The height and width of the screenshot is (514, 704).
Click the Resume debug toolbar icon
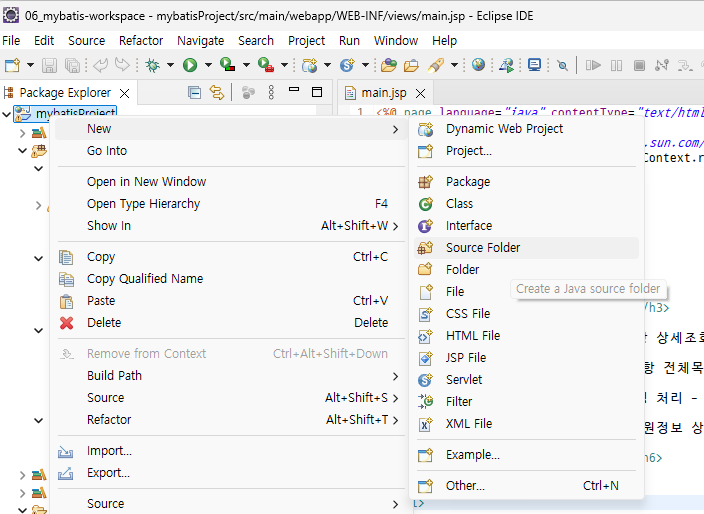pyautogui.click(x=593, y=66)
